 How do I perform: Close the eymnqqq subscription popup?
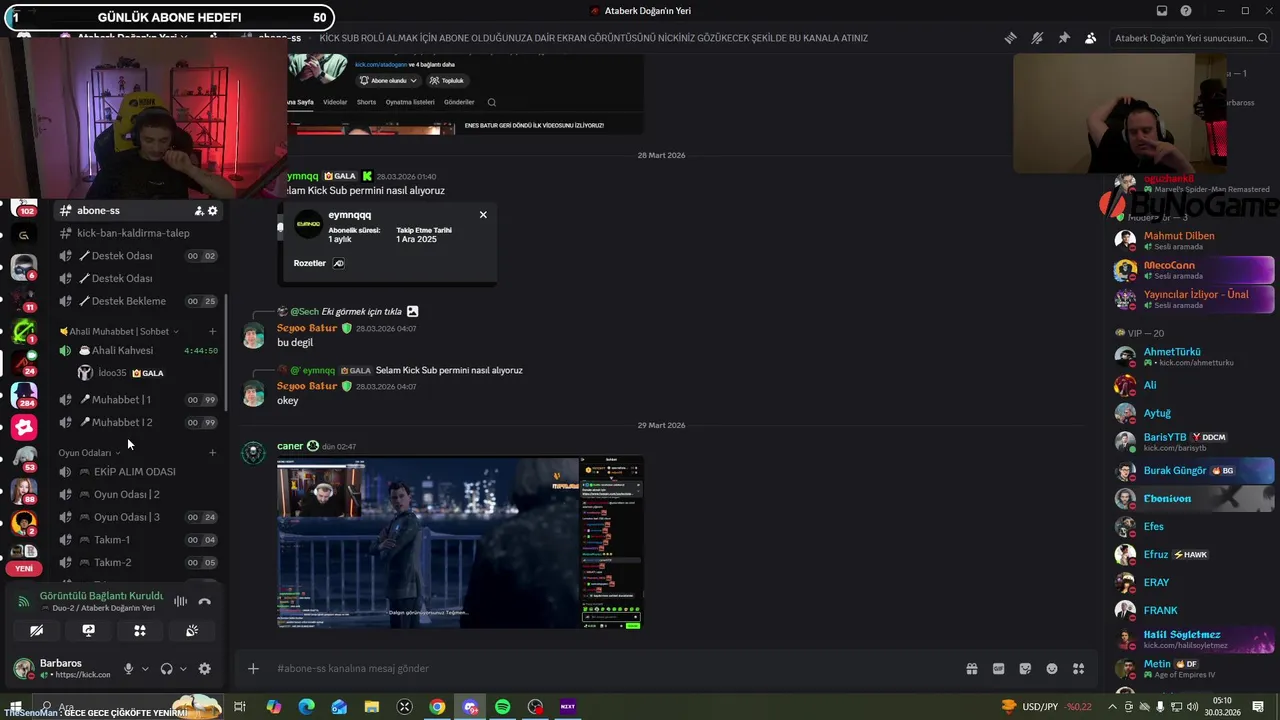[483, 215]
